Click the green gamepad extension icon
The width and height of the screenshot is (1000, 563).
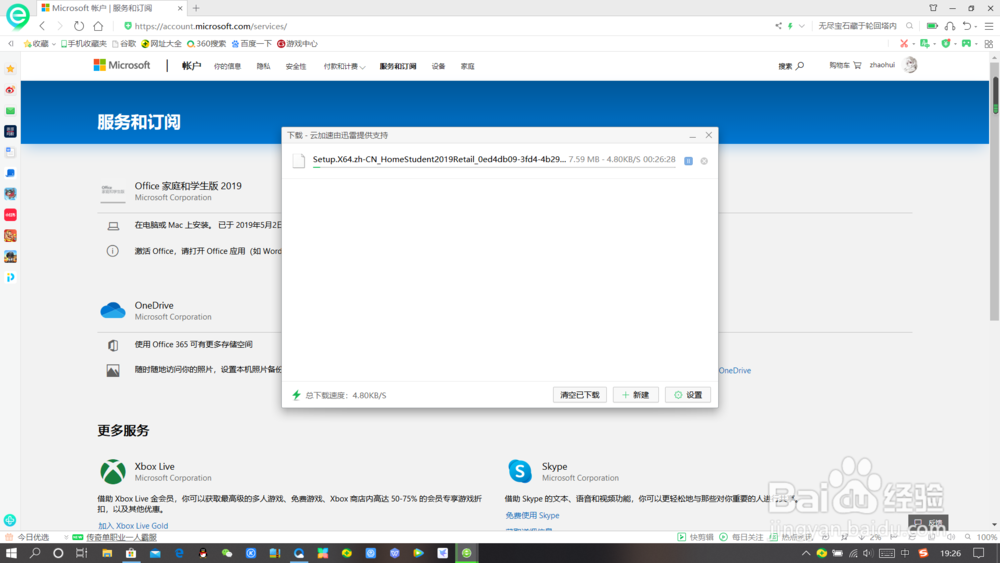pyautogui.click(x=966, y=43)
